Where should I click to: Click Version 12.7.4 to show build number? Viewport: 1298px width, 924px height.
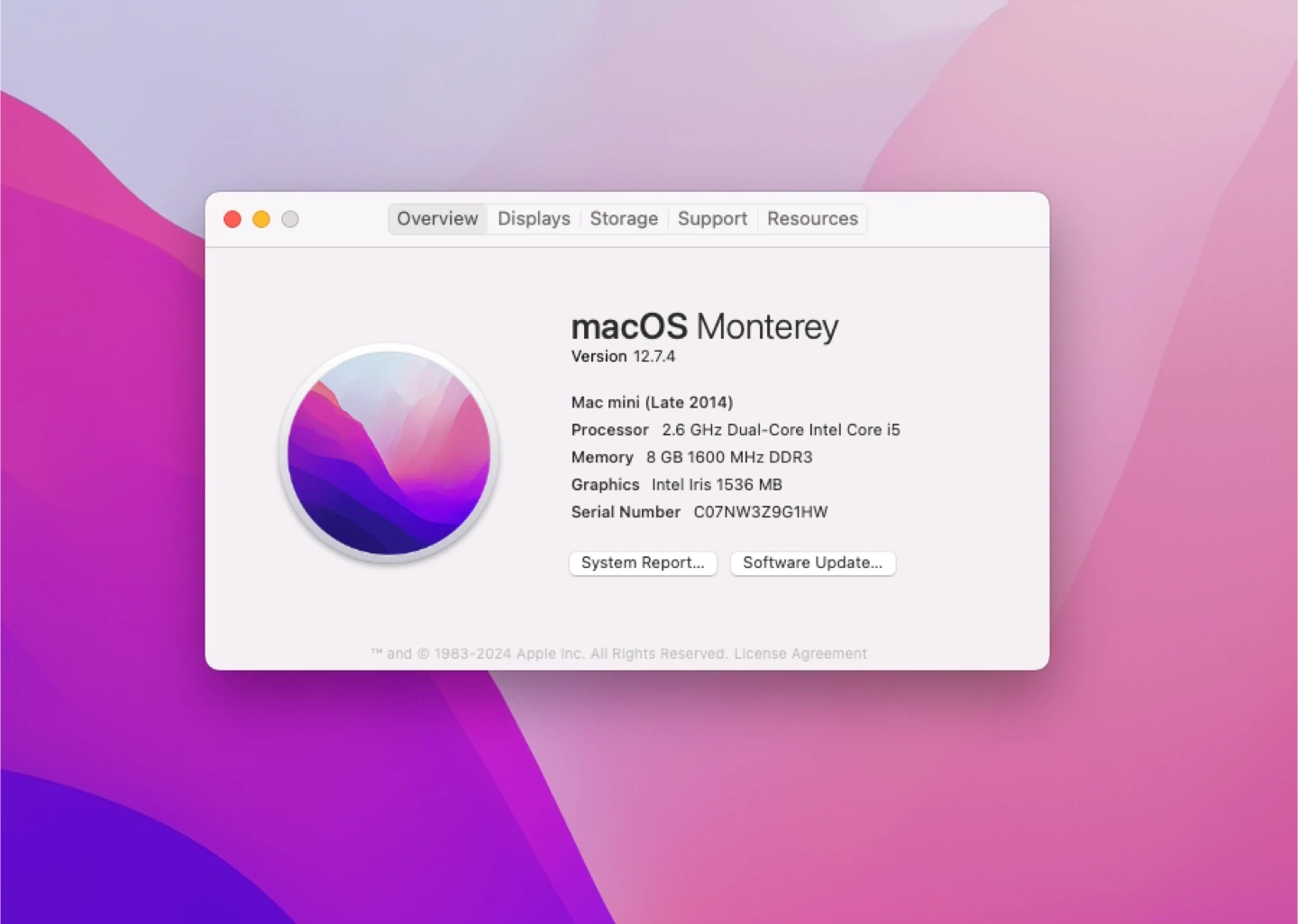tap(623, 356)
